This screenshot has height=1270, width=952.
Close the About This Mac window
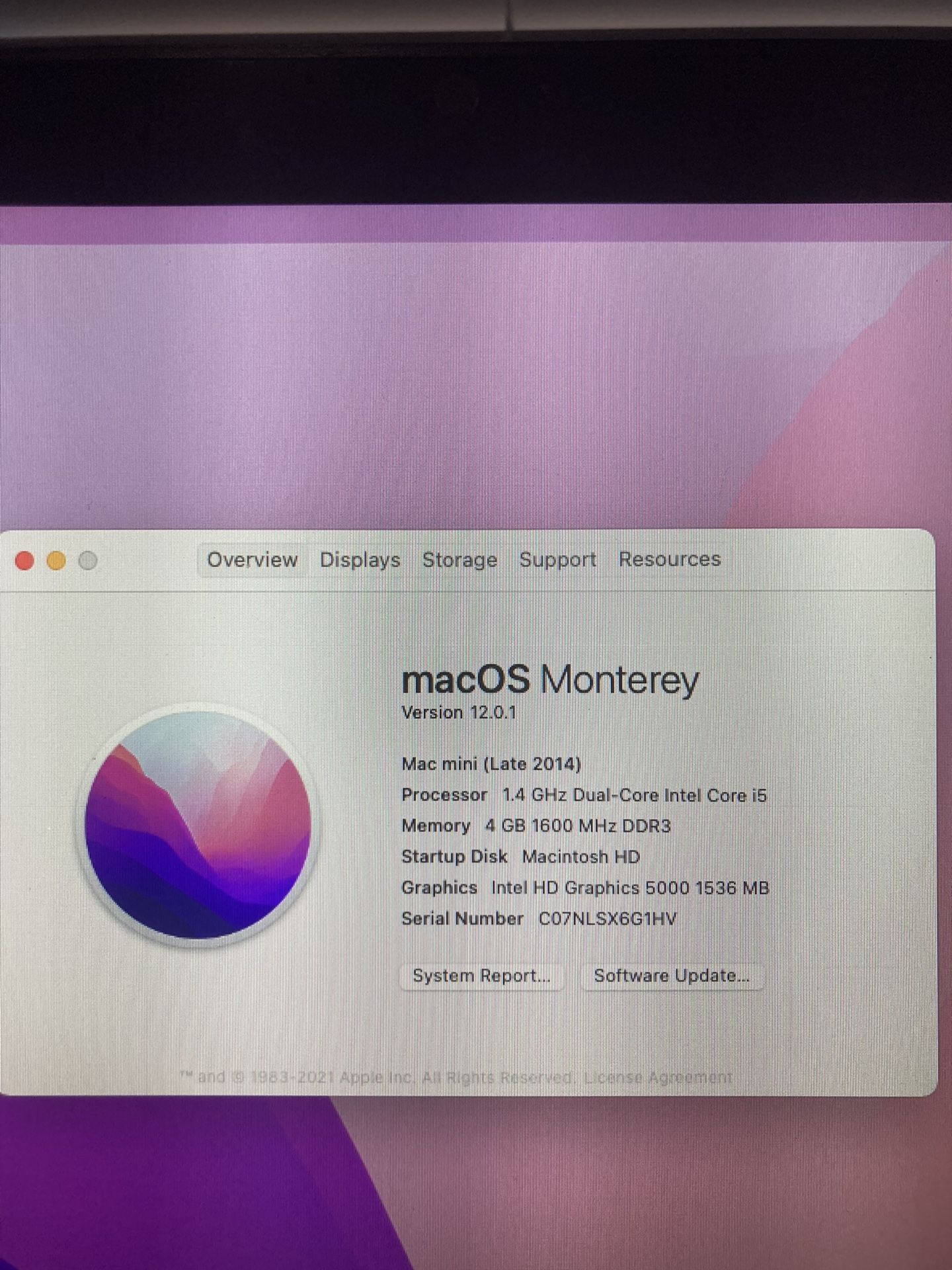click(x=24, y=561)
